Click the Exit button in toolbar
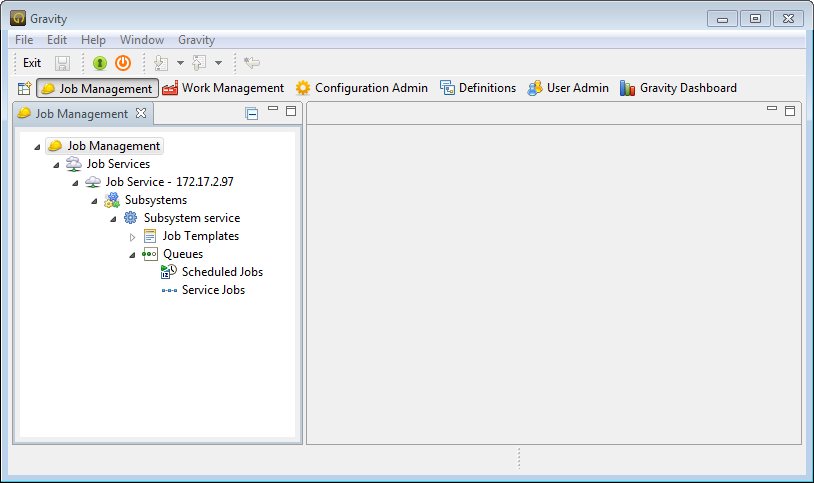The height and width of the screenshot is (483, 814). pos(32,63)
